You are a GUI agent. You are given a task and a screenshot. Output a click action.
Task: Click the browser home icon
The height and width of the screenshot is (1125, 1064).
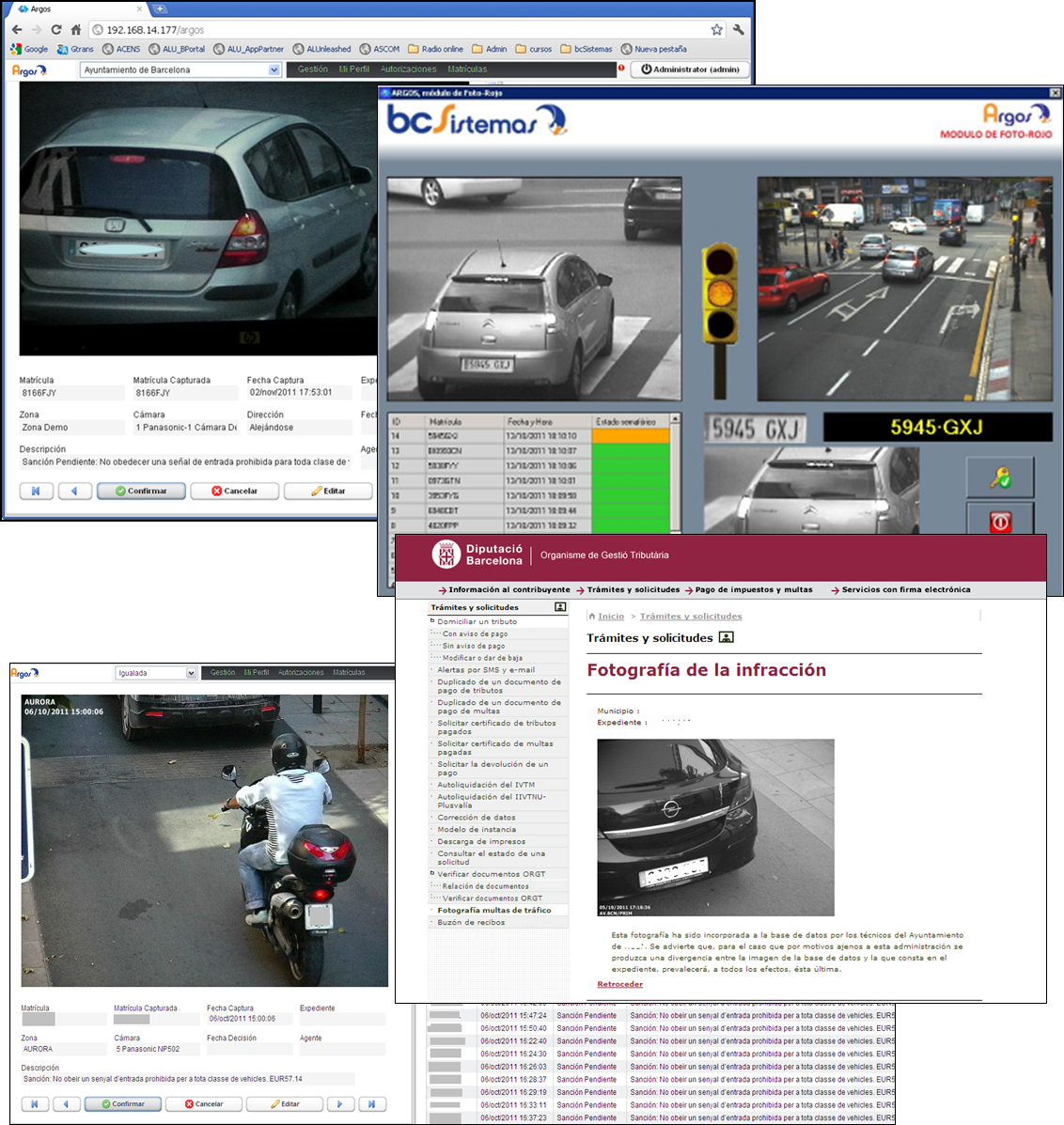(x=76, y=30)
